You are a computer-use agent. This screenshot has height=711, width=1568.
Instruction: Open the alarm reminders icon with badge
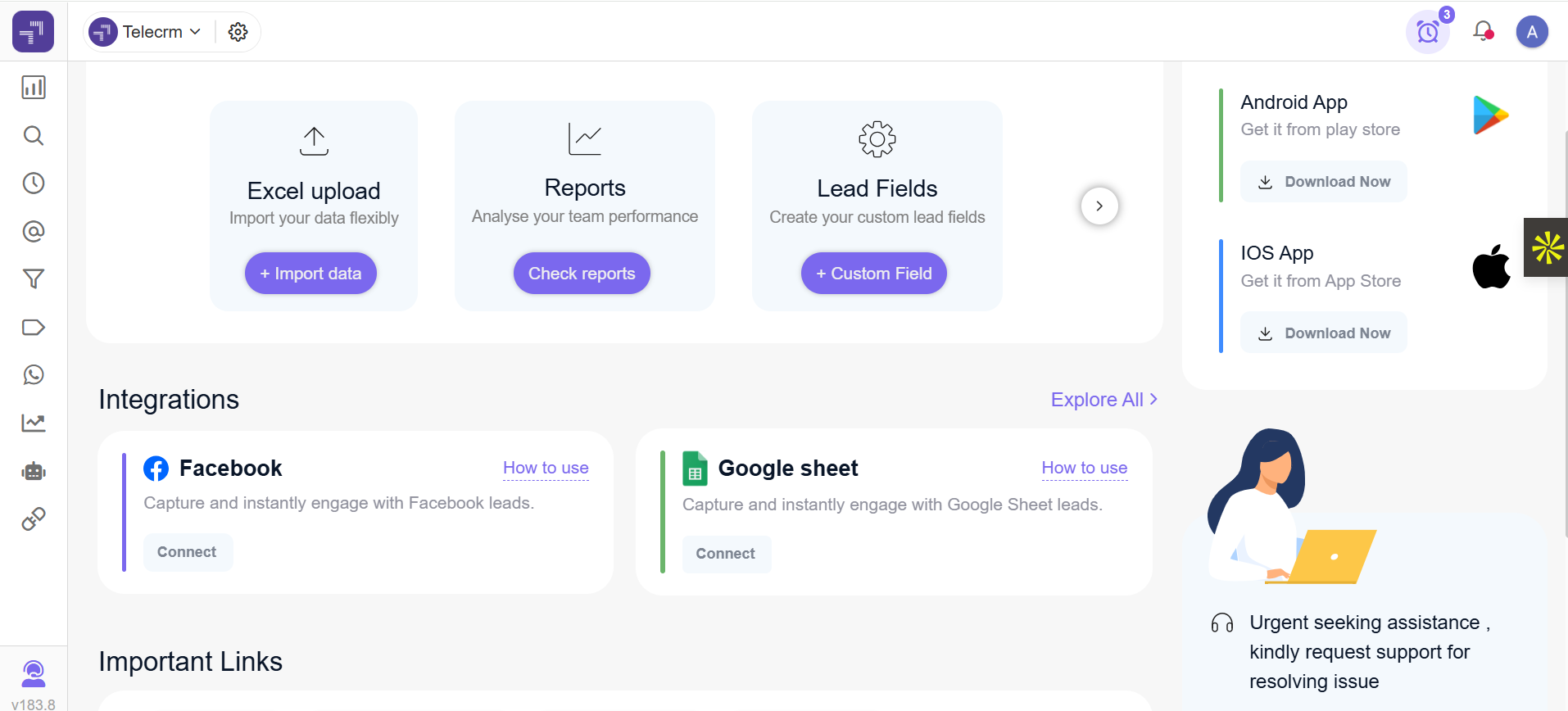1427,32
